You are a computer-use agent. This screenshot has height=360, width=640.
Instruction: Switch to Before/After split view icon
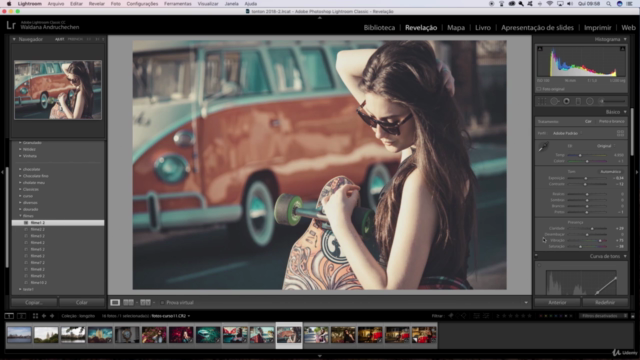(x=145, y=302)
